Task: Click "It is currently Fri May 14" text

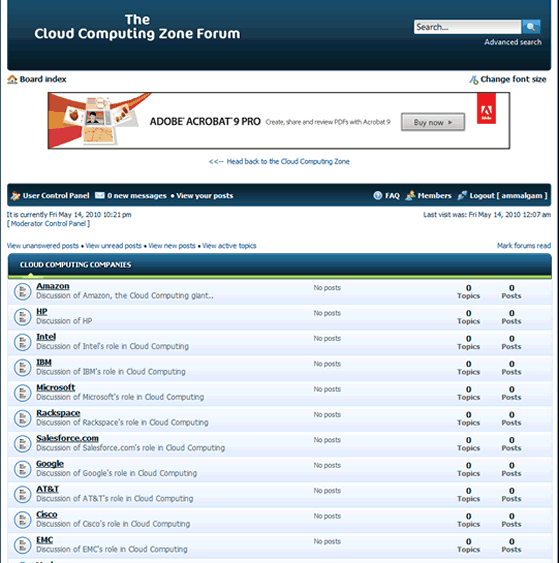Action: pos(69,215)
